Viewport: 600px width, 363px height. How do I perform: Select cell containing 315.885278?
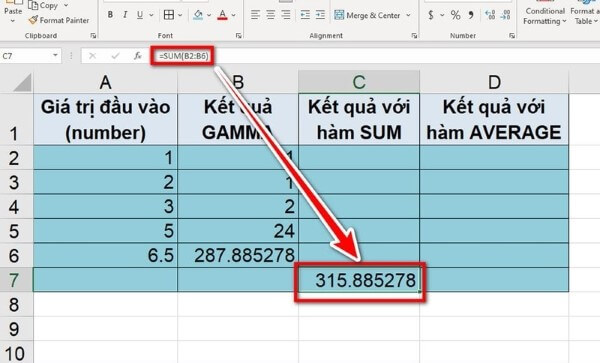(x=359, y=280)
